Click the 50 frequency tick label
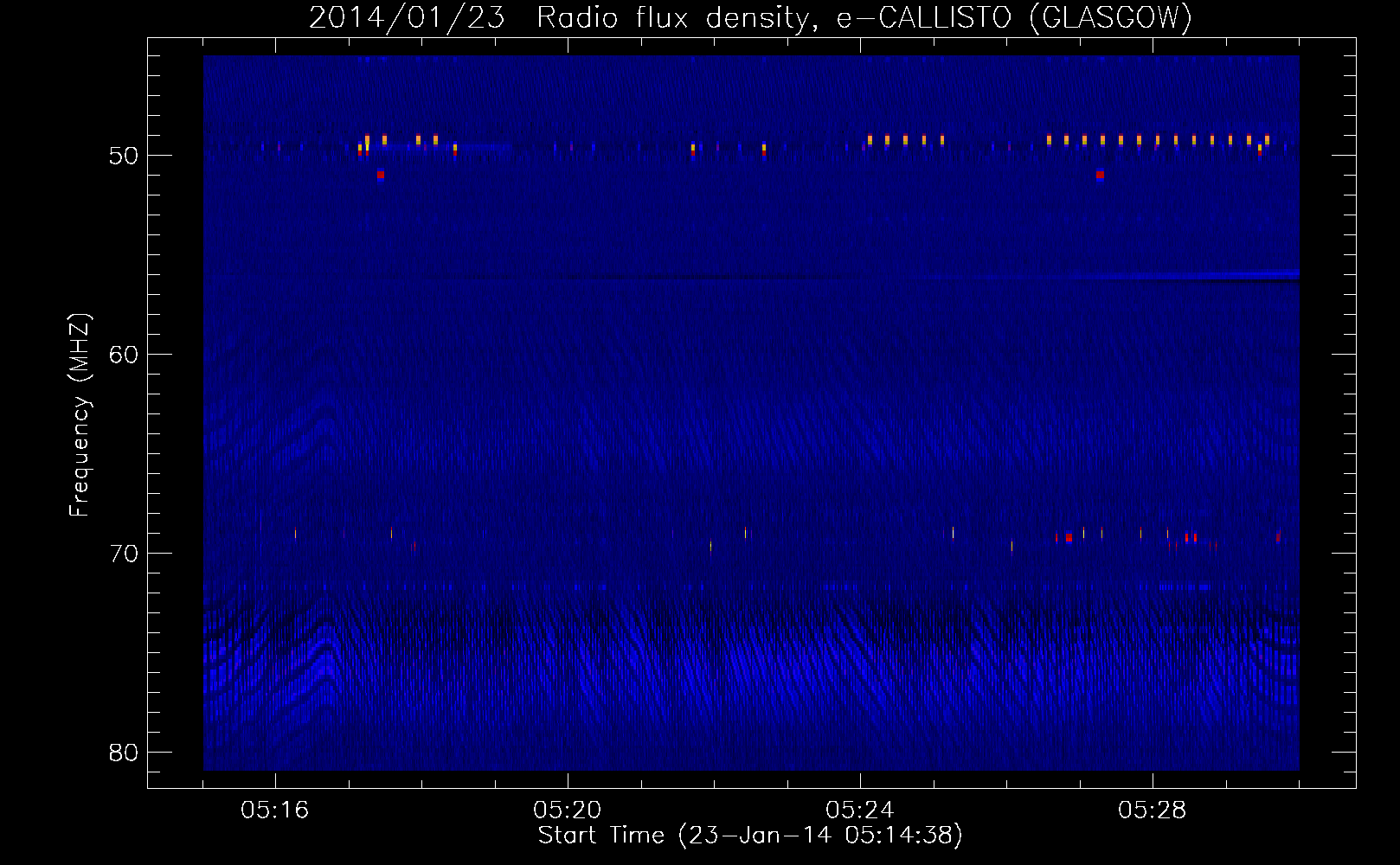Screen dimensions: 1400x865 pos(124,156)
